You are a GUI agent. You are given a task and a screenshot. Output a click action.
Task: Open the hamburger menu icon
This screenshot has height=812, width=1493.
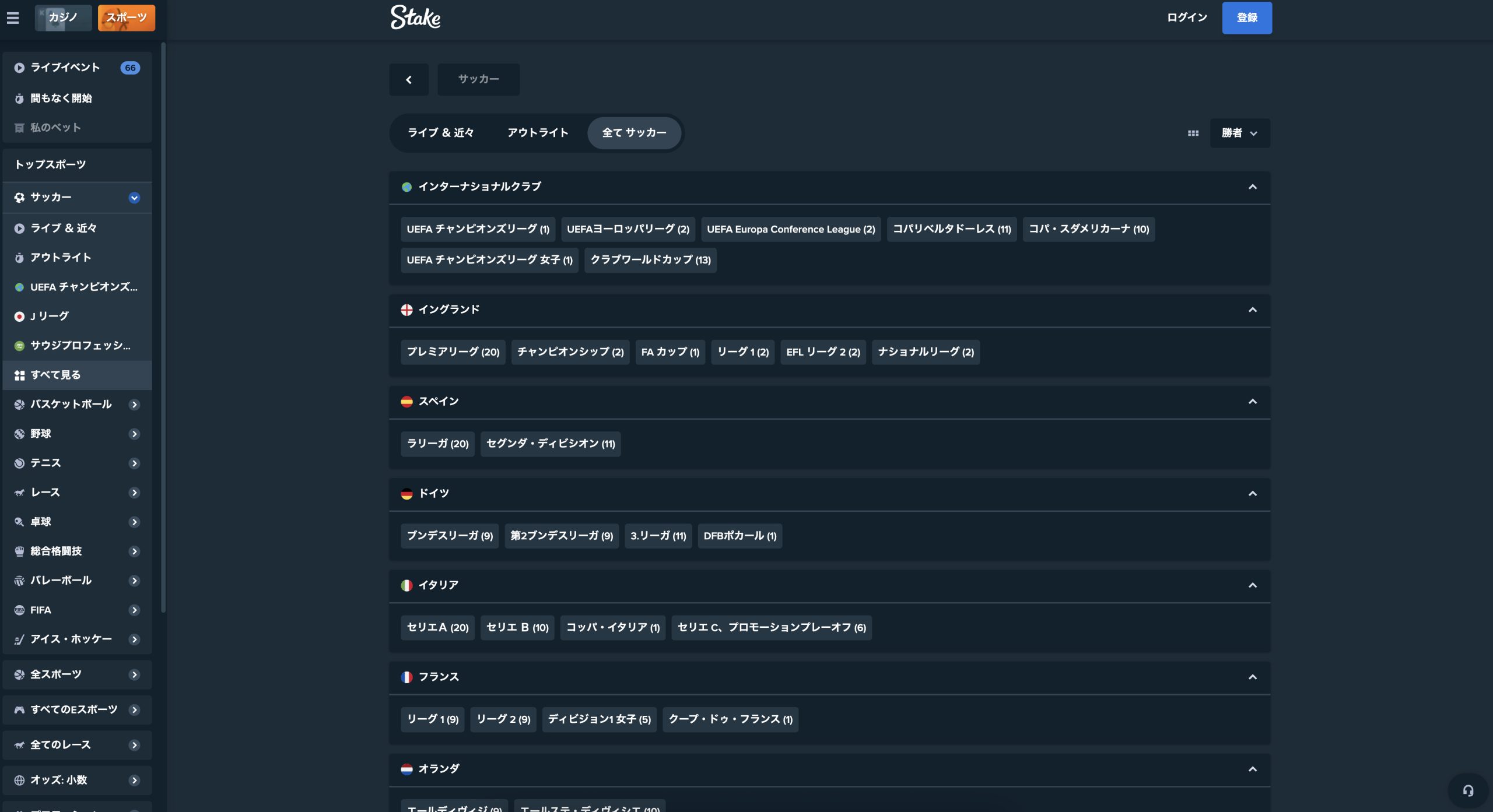coord(13,18)
